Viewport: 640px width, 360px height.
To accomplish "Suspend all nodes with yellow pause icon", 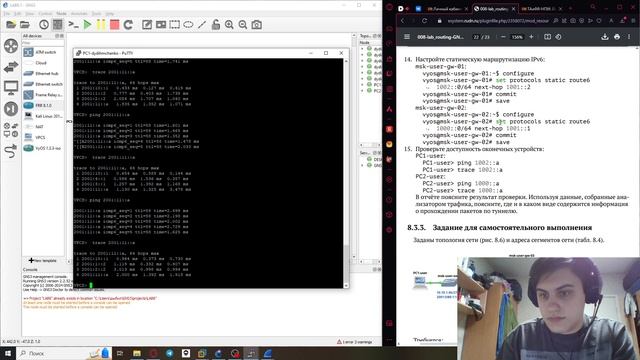I will pyautogui.click(x=101, y=25).
